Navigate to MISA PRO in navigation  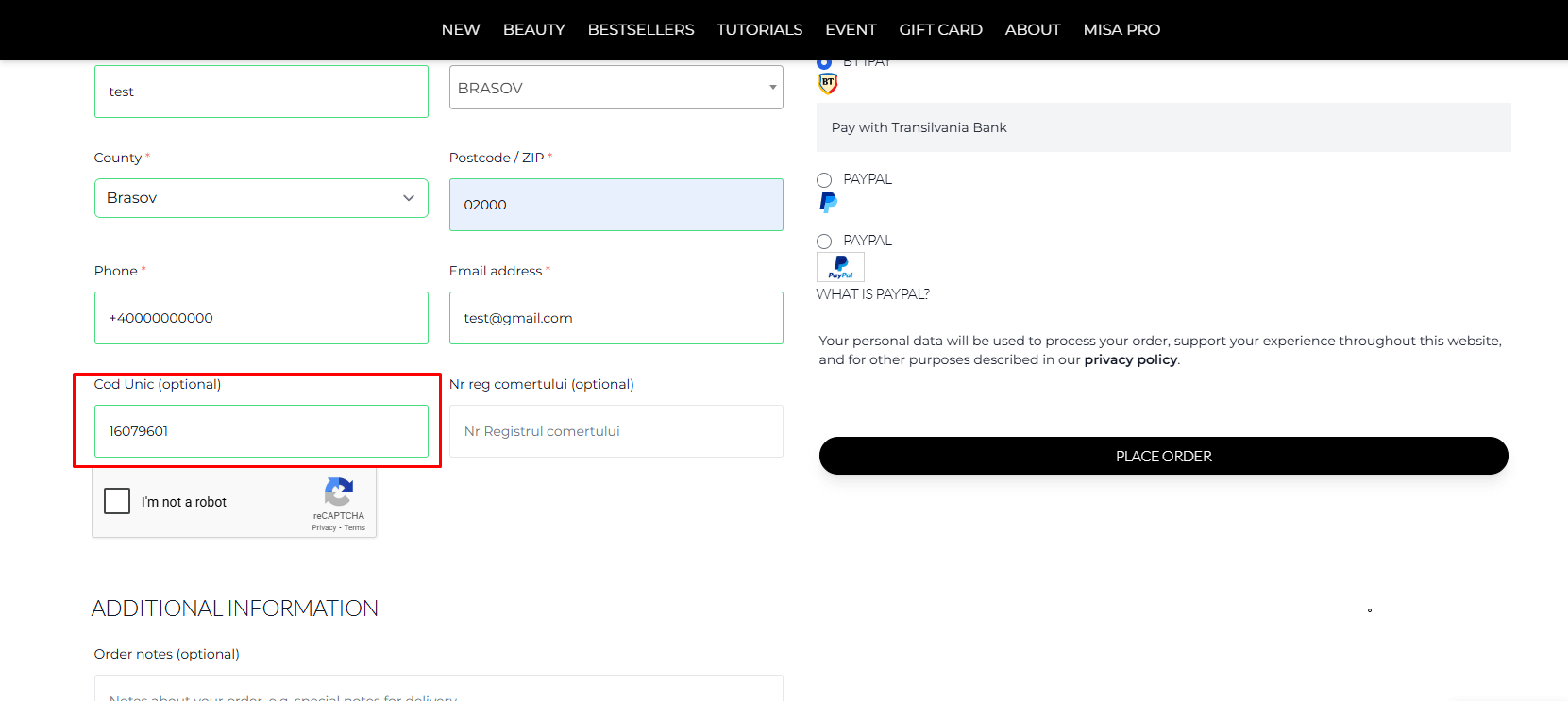click(1121, 30)
